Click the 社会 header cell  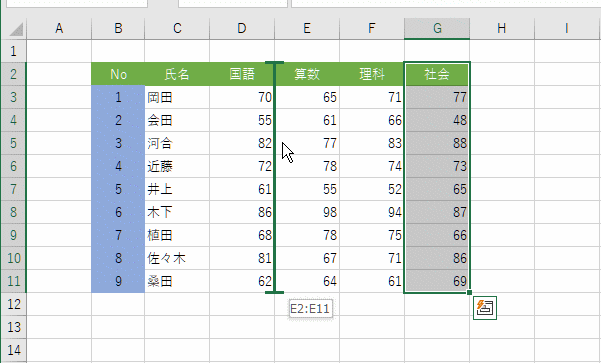(x=437, y=74)
